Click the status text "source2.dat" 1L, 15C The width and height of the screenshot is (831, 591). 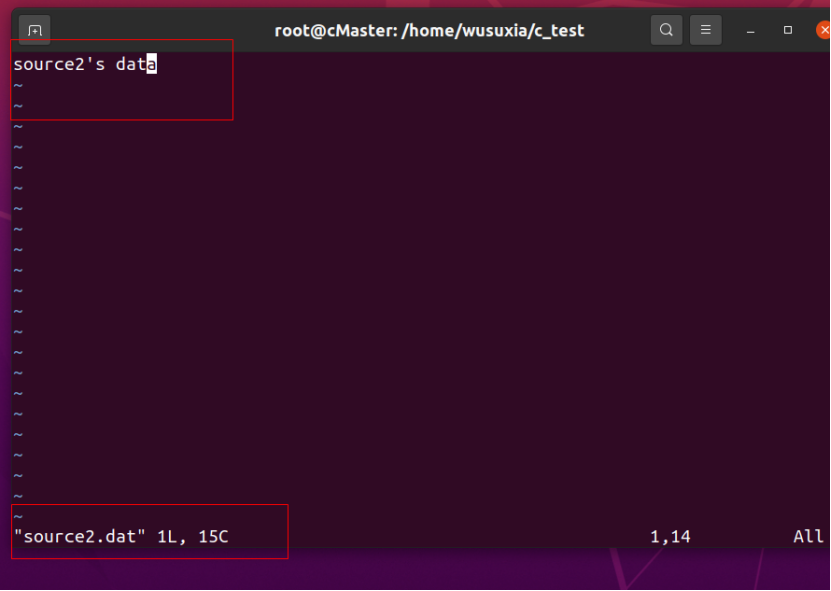coord(121,536)
